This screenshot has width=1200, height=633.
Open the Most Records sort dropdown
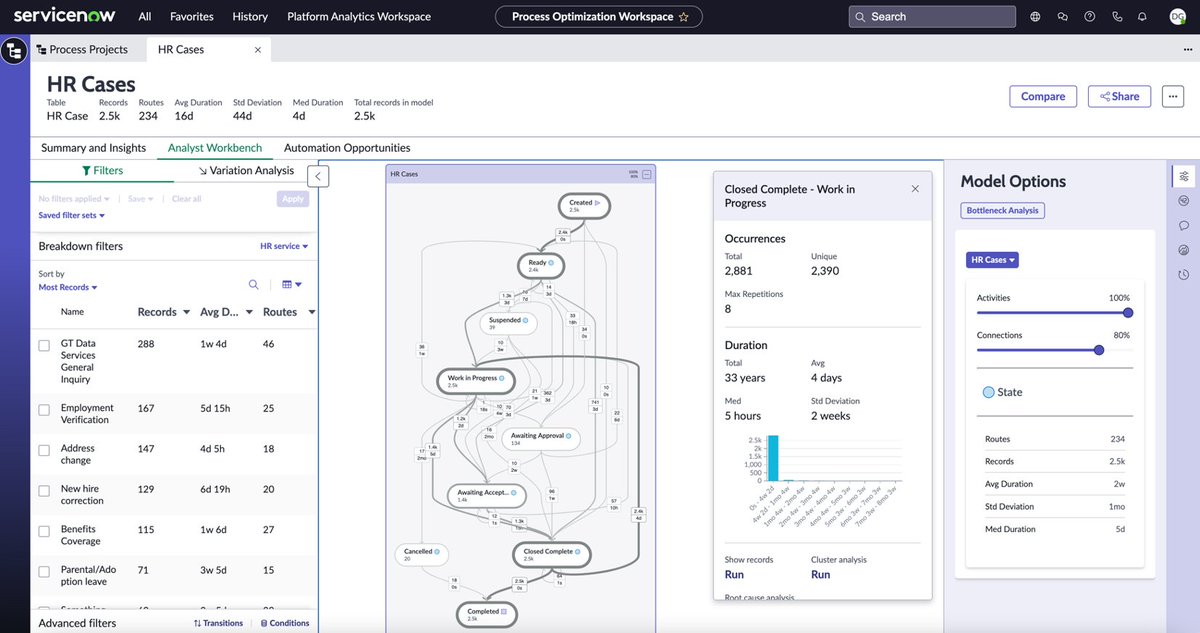(x=68, y=287)
